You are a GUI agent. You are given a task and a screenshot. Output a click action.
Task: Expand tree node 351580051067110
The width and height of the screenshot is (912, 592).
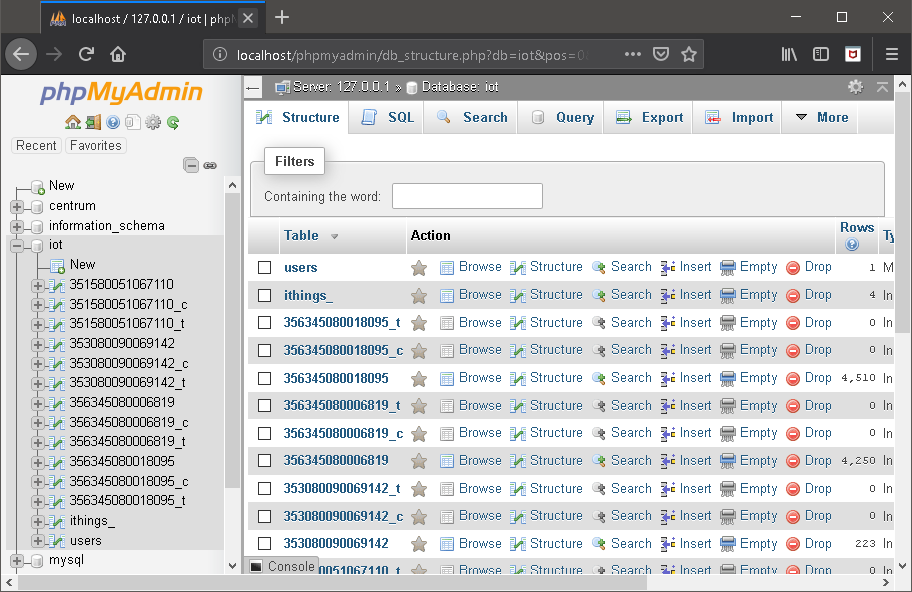[x=38, y=286]
